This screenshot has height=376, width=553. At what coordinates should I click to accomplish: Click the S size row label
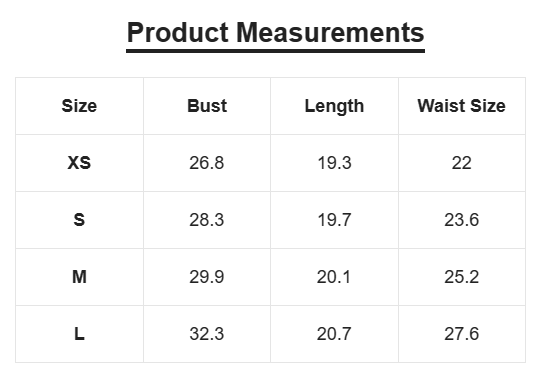pos(79,220)
